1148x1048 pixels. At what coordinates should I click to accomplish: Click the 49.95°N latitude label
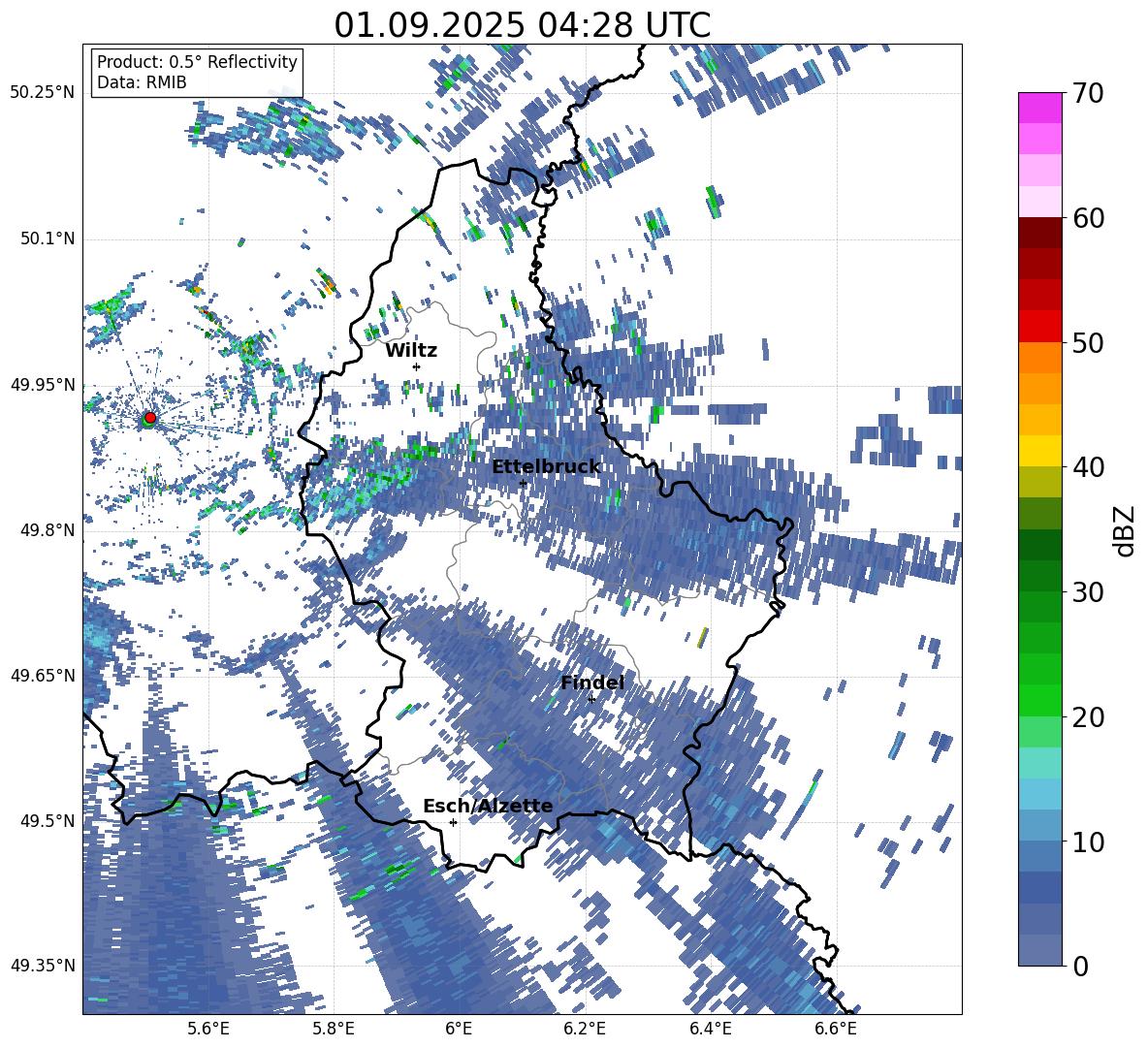pyautogui.click(x=44, y=384)
